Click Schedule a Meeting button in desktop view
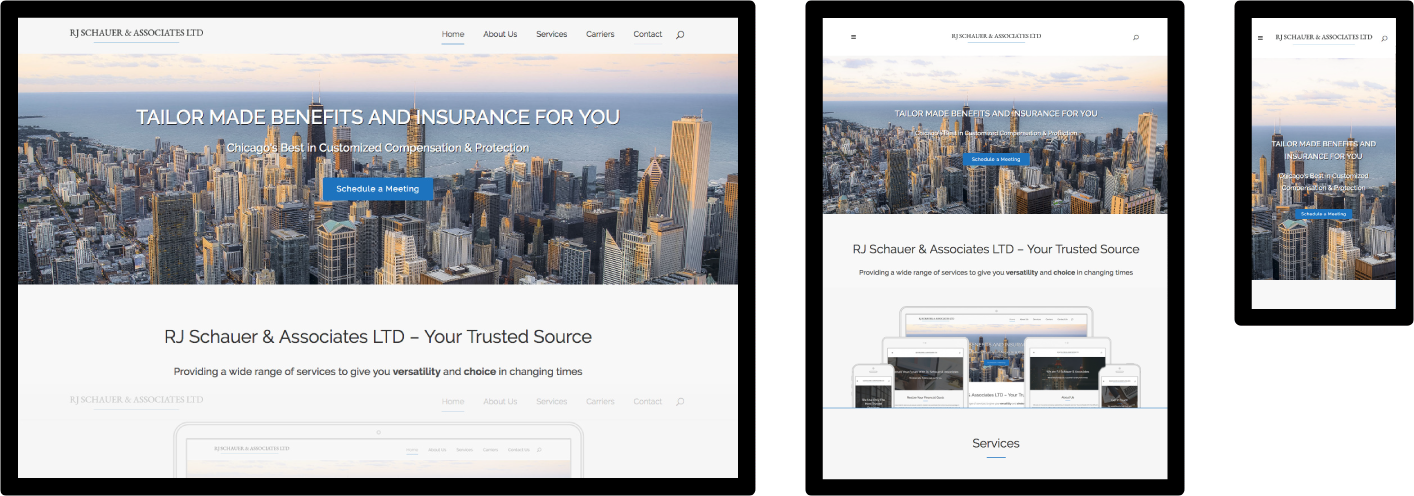The width and height of the screenshot is (1414, 496). point(378,189)
